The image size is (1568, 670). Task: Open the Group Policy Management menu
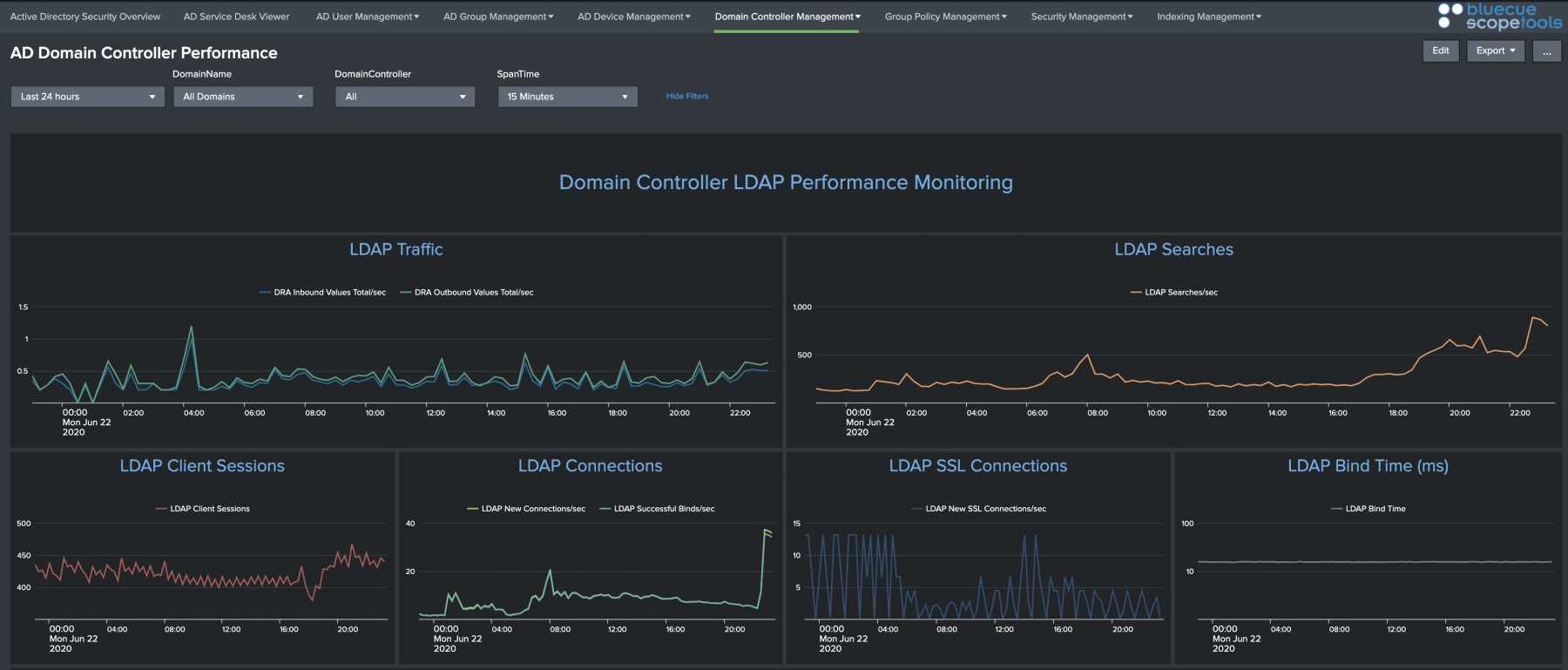946,17
